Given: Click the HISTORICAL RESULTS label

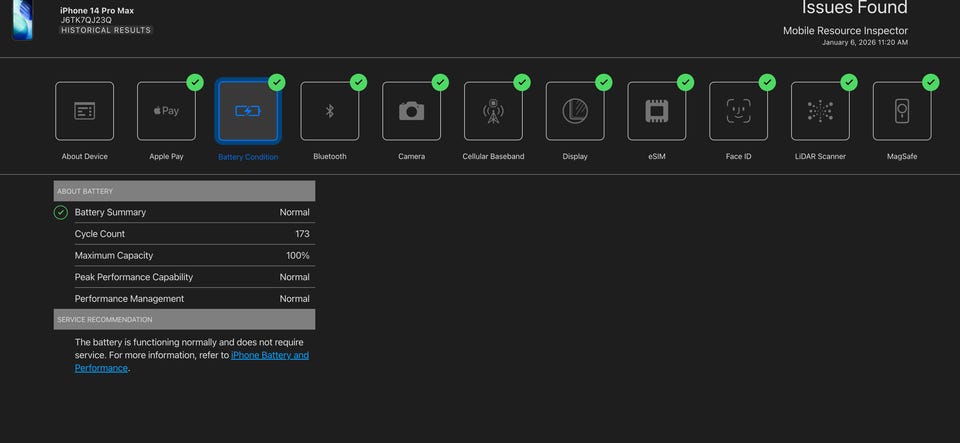Looking at the screenshot, I should (x=106, y=30).
